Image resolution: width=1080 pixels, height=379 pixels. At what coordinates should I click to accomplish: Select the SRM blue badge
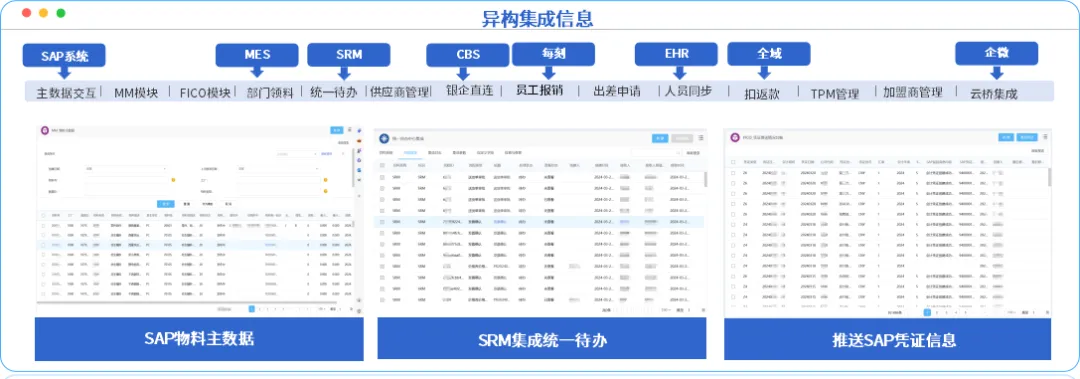[349, 55]
